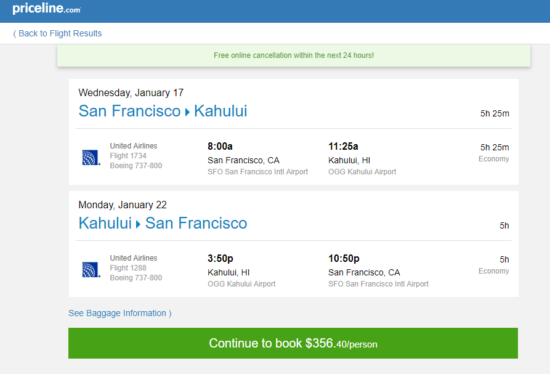Click the 10:50p arrival time

(344, 259)
